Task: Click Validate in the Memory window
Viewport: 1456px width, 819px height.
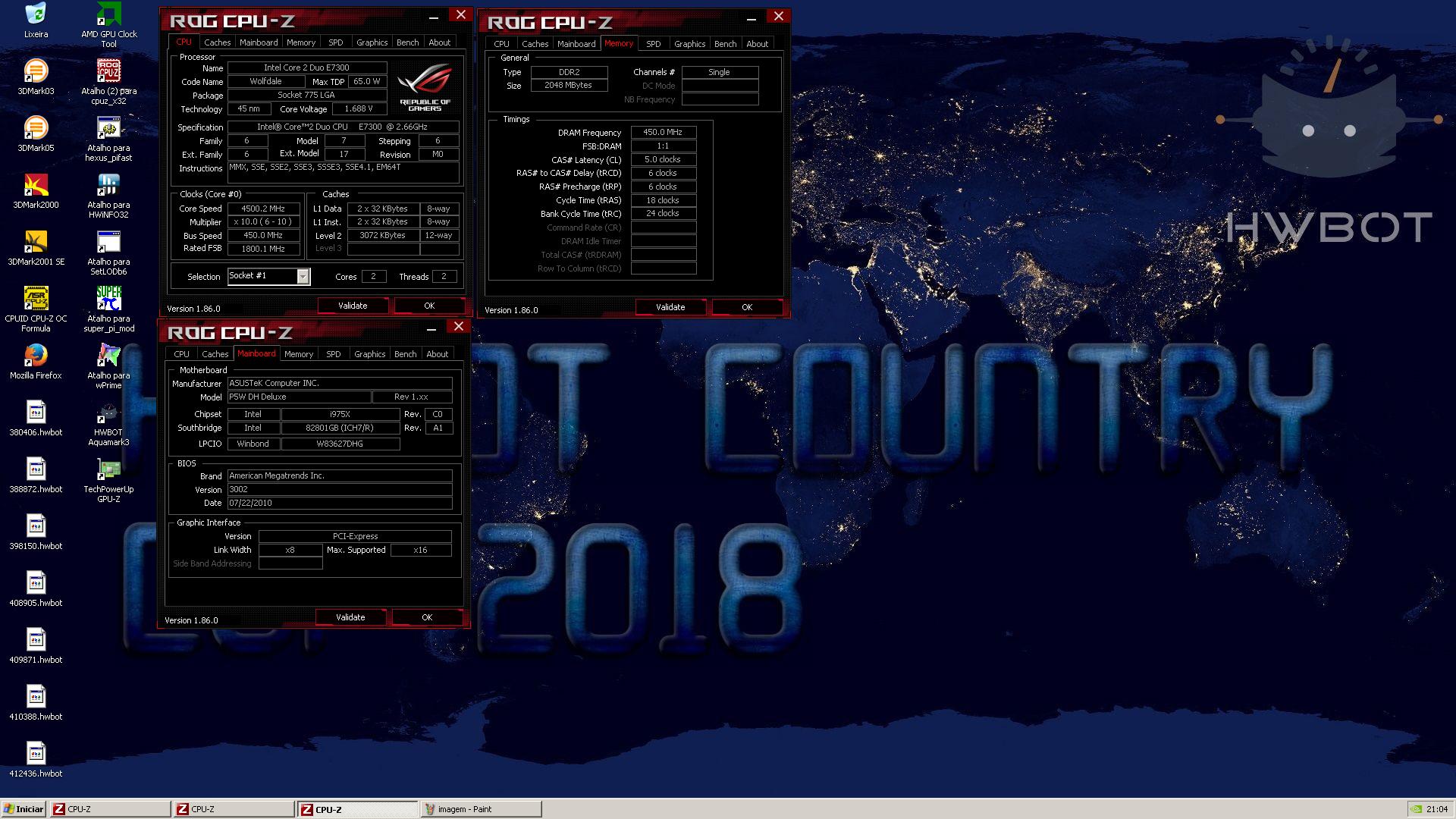Action: 670,307
